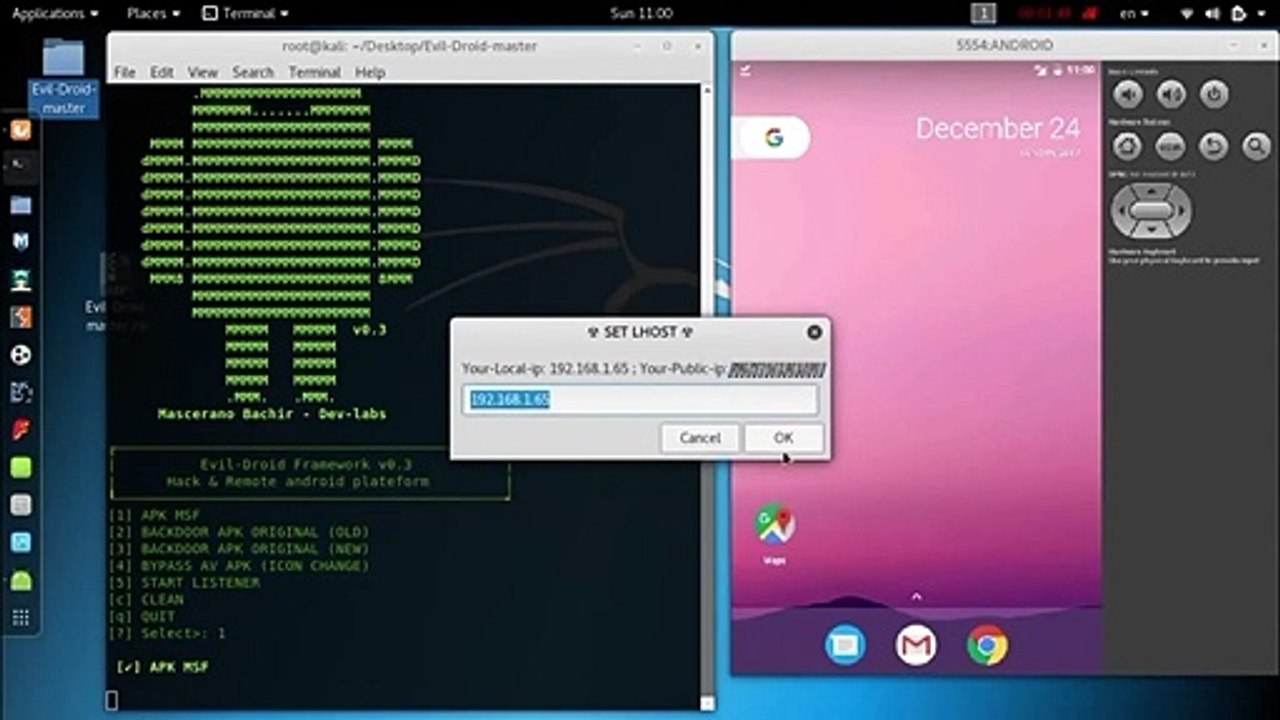
Task: Click "Mascerano Bachir - Dev-labs" text
Action: click(x=272, y=414)
